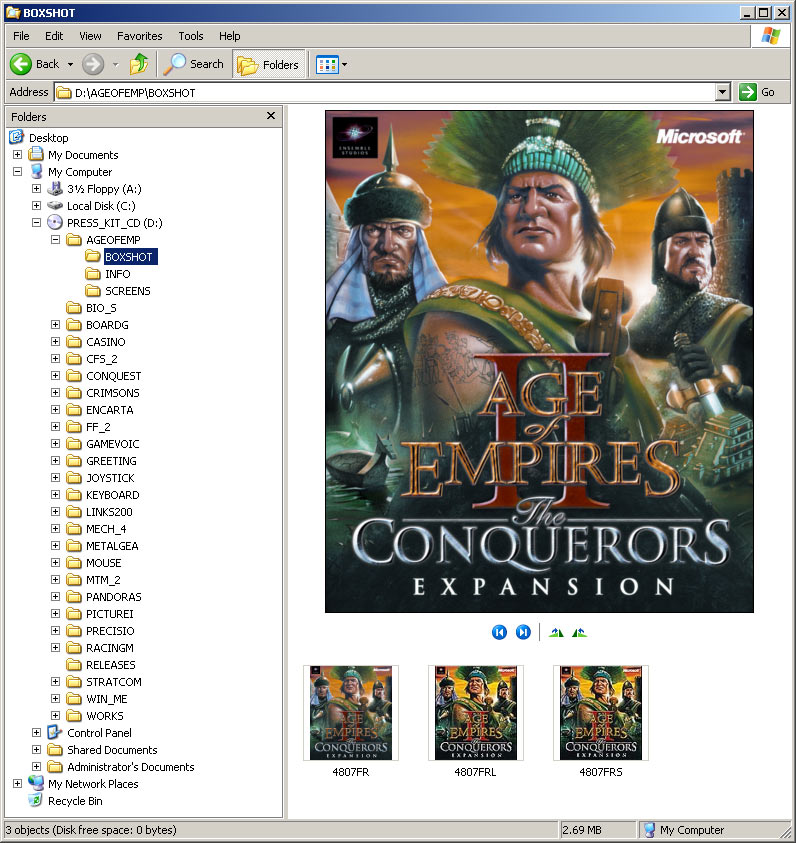
Task: Select the 4807FRL thumbnail
Action: [475, 713]
